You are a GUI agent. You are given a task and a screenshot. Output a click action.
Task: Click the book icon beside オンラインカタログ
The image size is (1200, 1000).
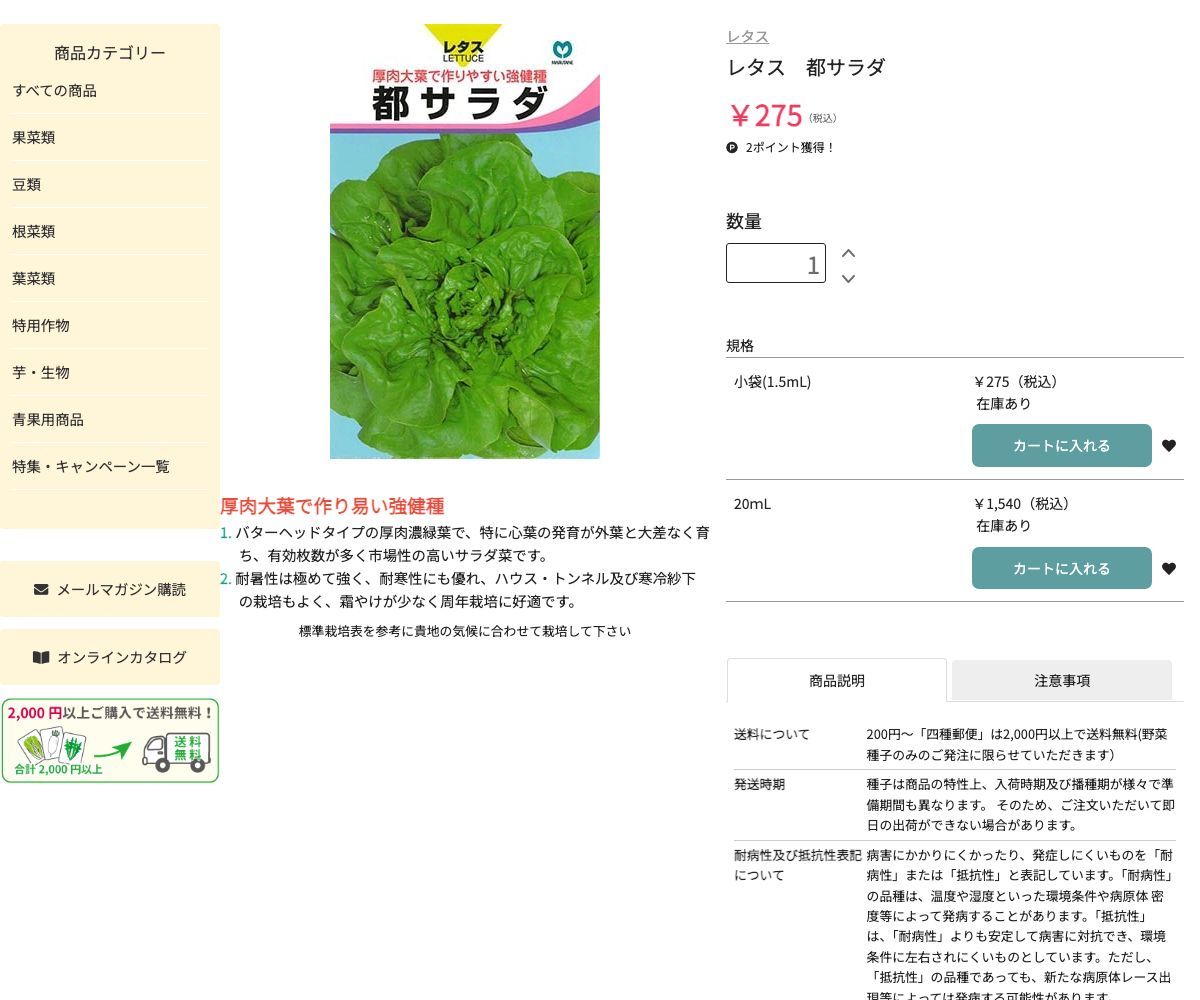[41, 657]
